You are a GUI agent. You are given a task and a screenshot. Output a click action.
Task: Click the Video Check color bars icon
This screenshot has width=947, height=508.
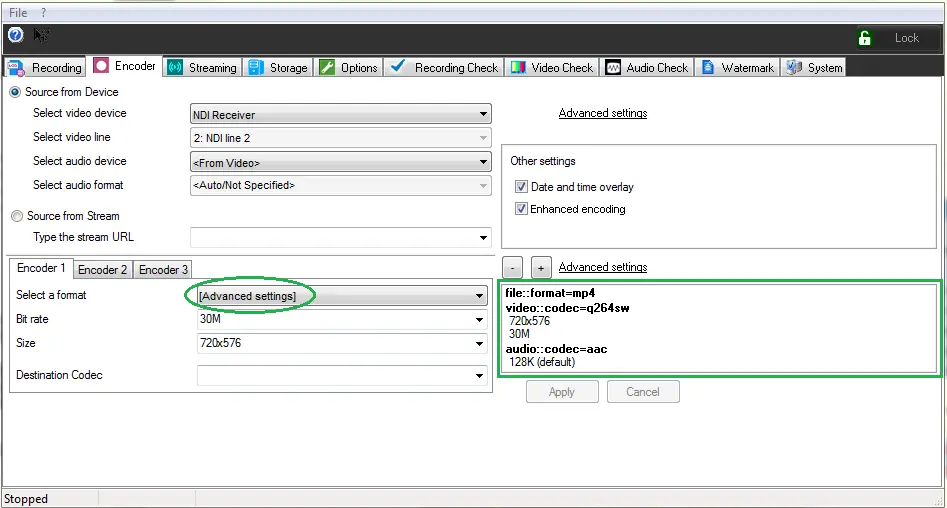coord(518,68)
